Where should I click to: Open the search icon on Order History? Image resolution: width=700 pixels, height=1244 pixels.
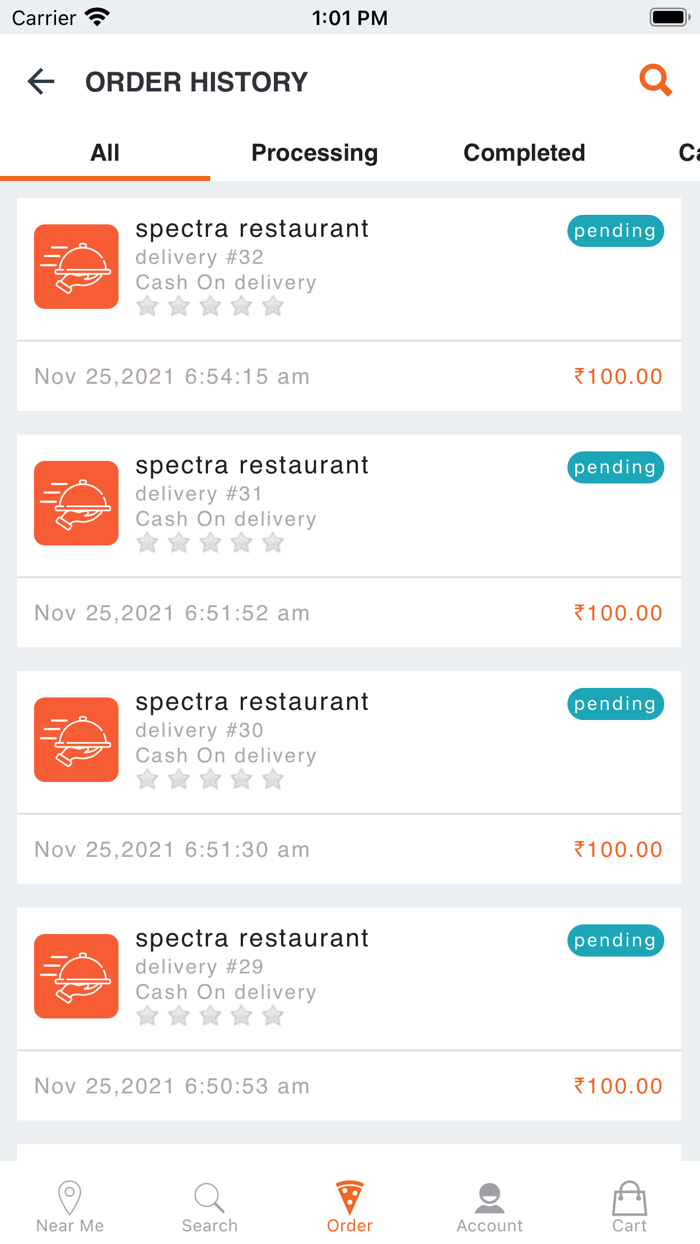pos(656,80)
